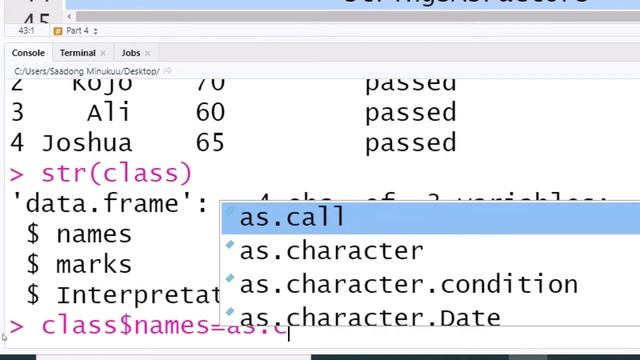Image resolution: width=640 pixels, height=360 pixels.
Task: Click the '$ marks' line in output
Action: click(79, 264)
